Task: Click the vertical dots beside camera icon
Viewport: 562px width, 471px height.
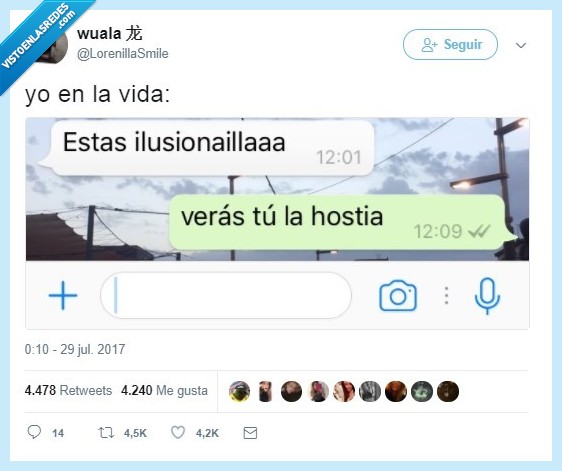Action: coord(446,296)
